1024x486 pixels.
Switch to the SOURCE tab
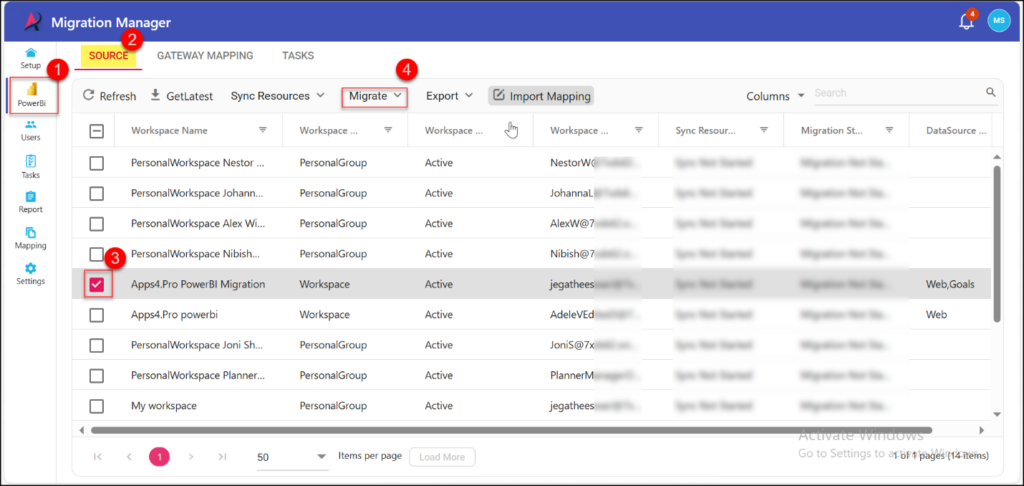108,56
